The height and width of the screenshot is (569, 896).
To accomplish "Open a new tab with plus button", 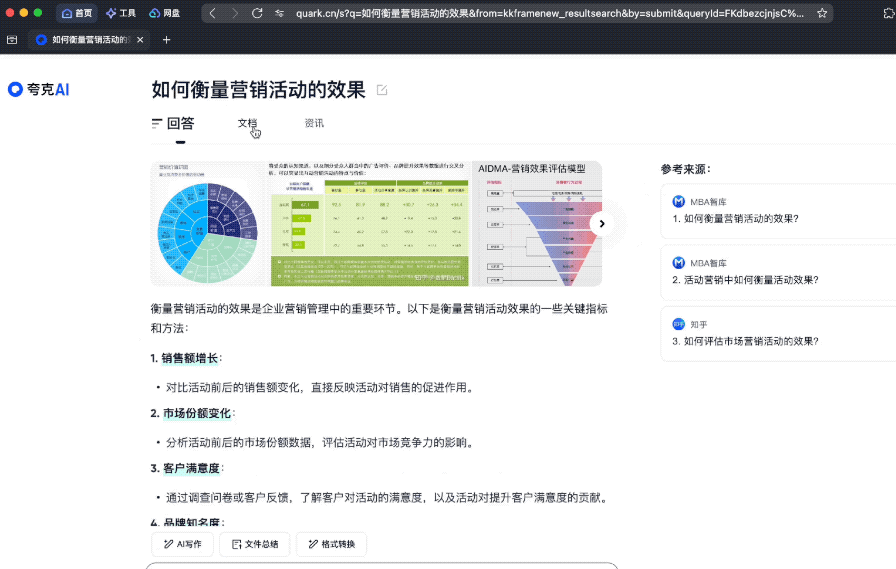I will tap(166, 40).
